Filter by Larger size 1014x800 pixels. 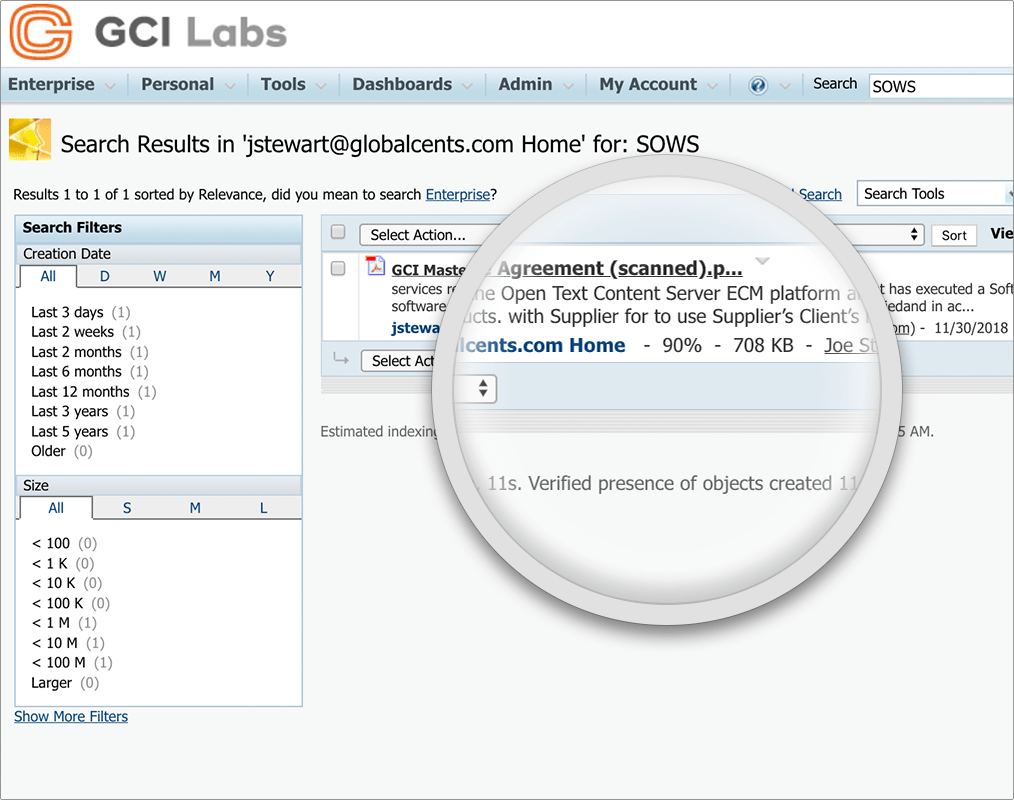coord(52,683)
